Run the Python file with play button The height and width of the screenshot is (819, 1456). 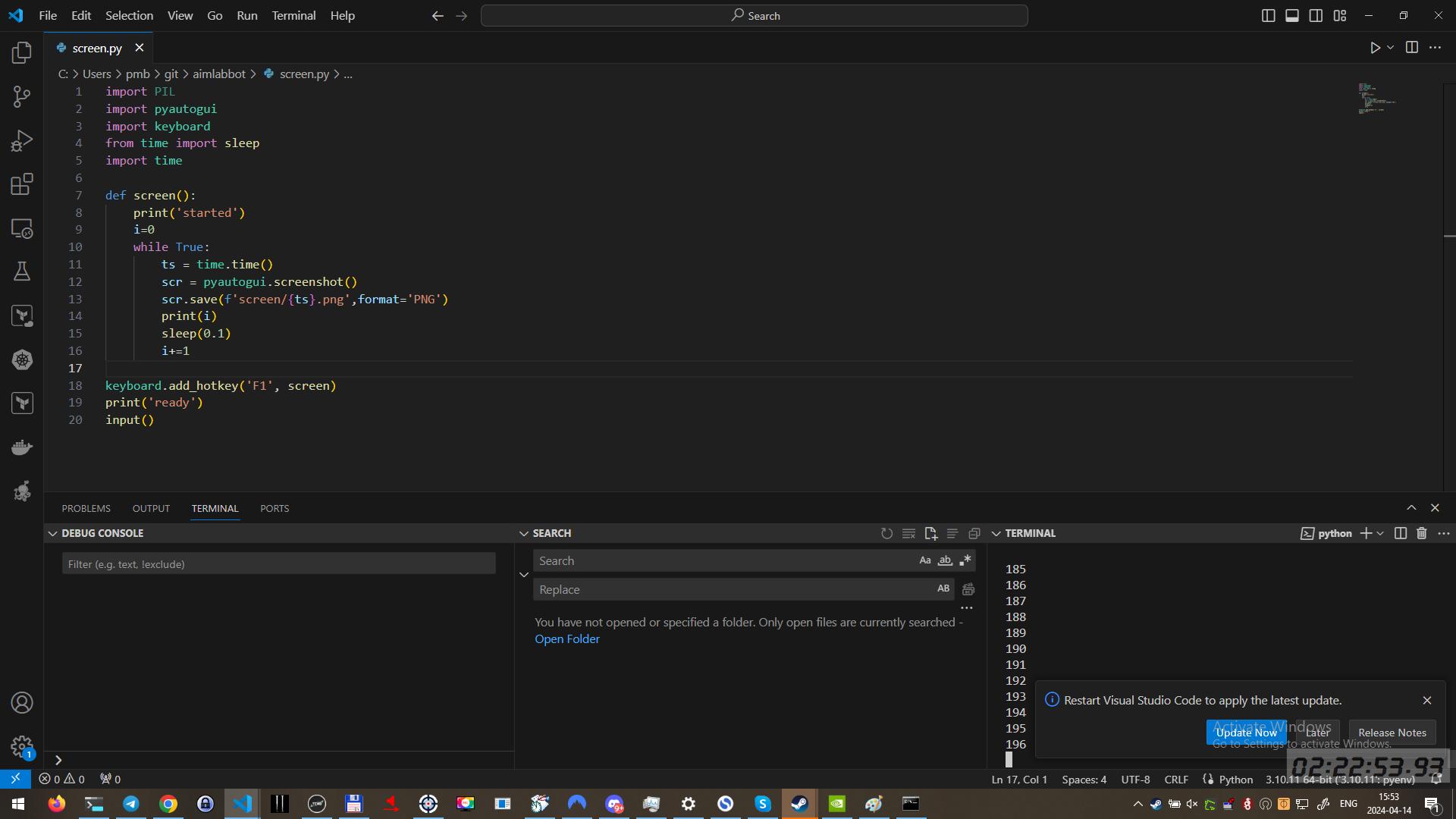(x=1375, y=48)
